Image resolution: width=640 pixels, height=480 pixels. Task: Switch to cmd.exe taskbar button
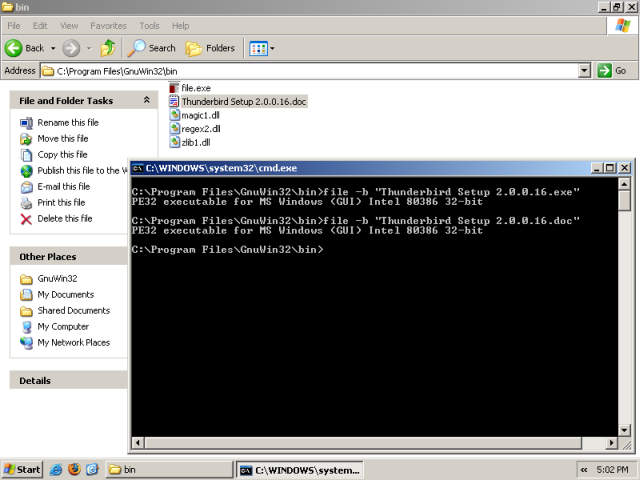tap(300, 470)
